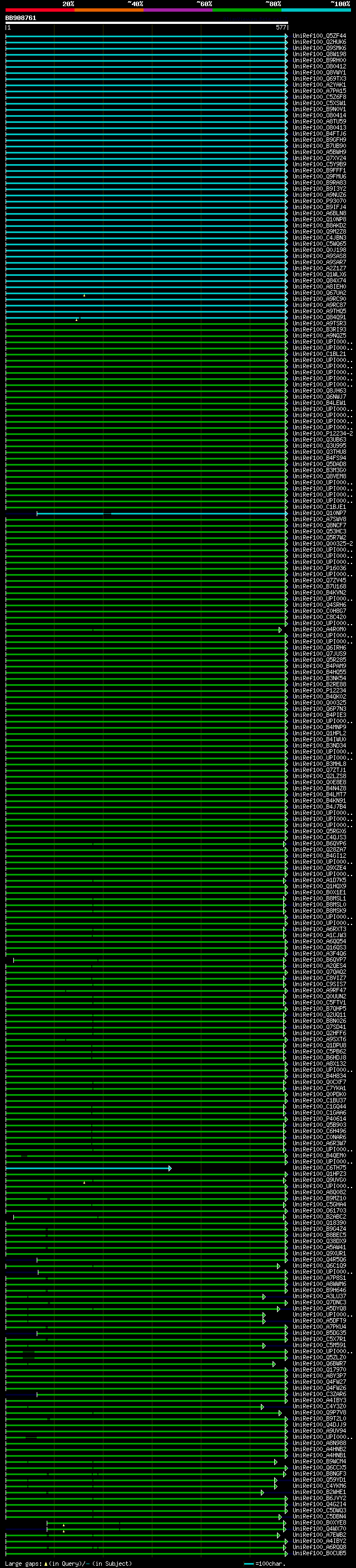356x1568 pixels.
Task: Select the UniRef100_C4Y3Z0 label
Action: pos(319,1407)
